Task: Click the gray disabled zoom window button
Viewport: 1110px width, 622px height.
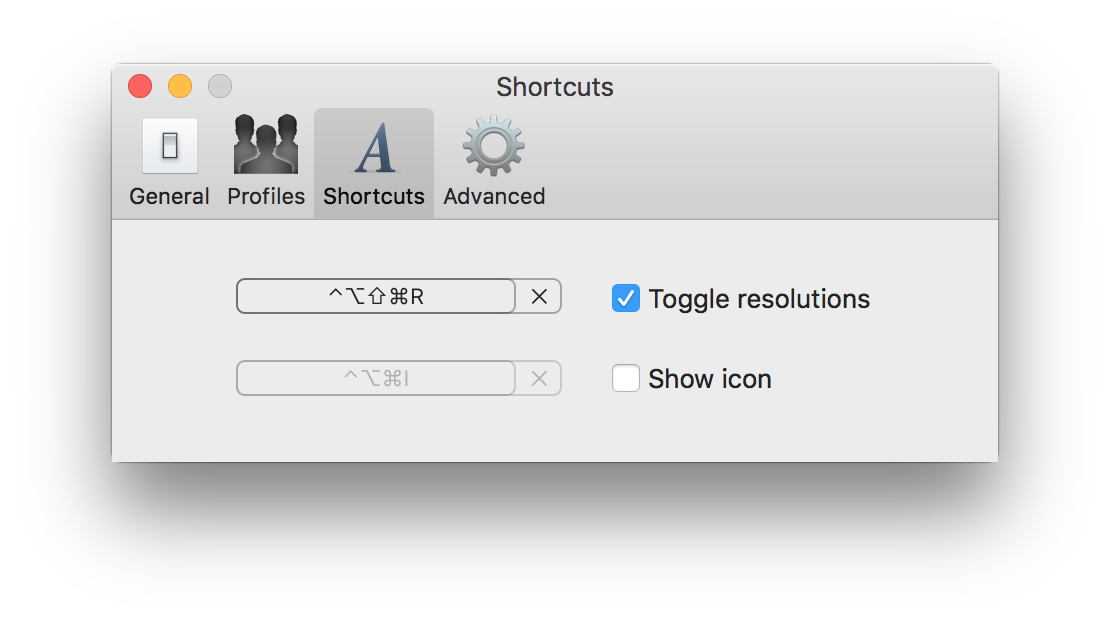Action: point(220,86)
